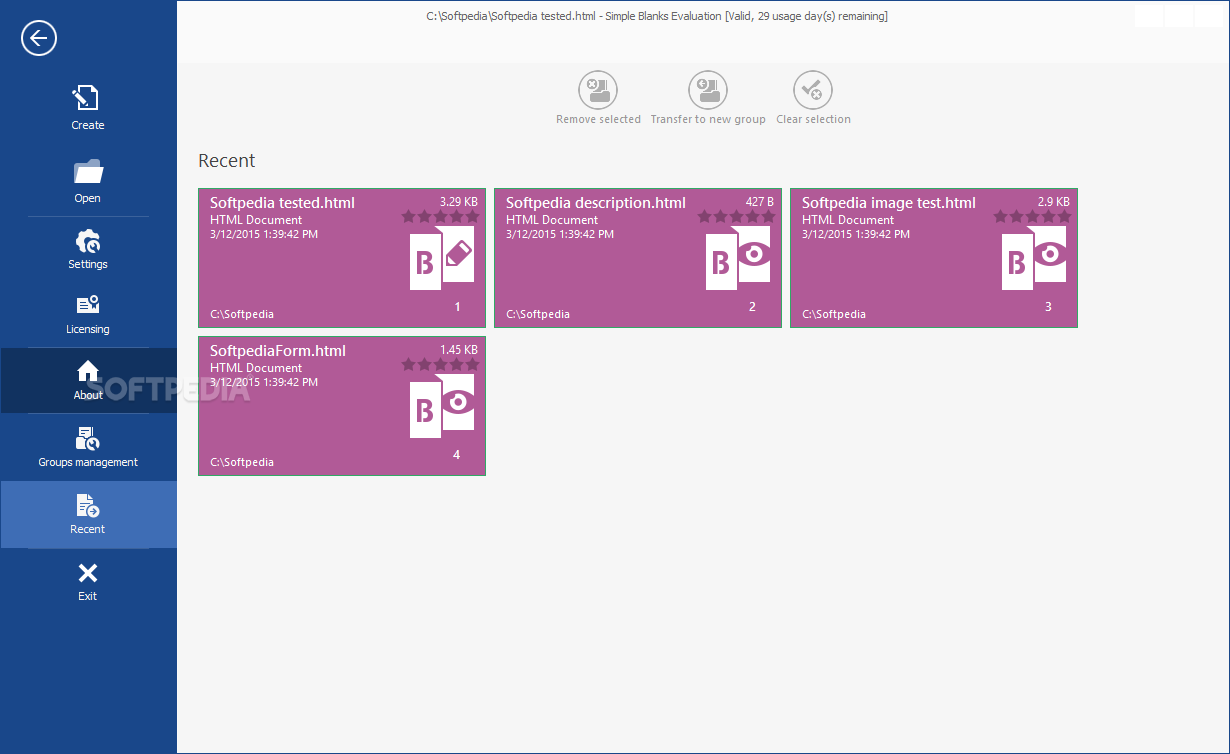This screenshot has height=754, width=1230.
Task: Rate Softpedia tested.html using its stars
Action: coord(440,216)
